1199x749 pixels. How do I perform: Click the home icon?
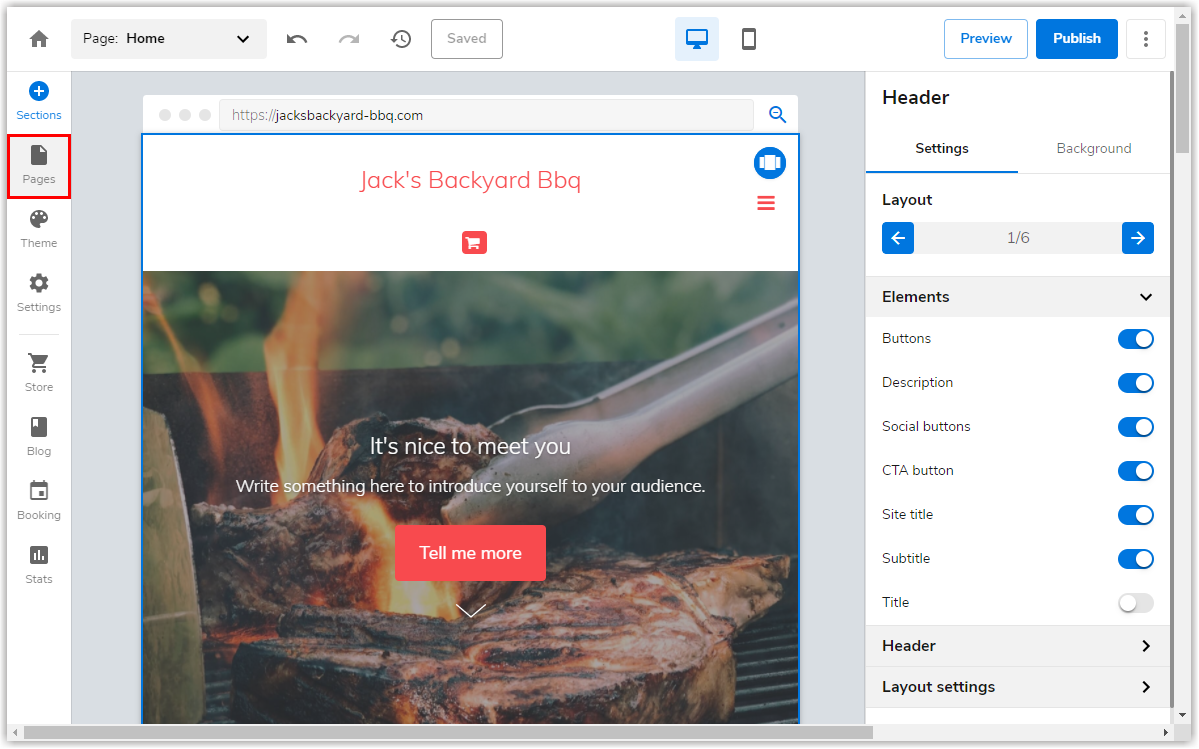point(39,39)
